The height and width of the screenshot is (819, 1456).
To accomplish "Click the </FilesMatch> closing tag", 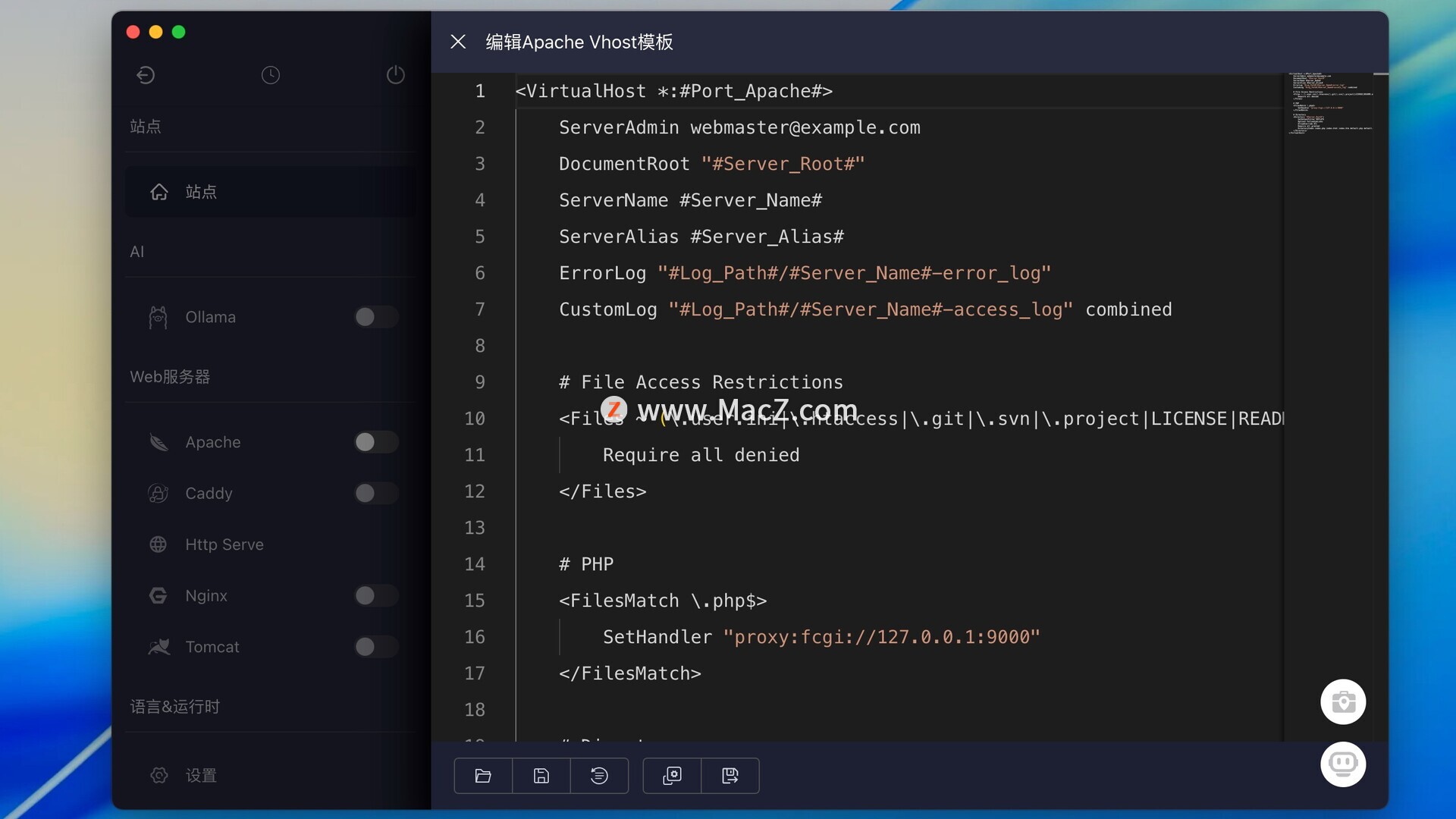I will coord(629,674).
